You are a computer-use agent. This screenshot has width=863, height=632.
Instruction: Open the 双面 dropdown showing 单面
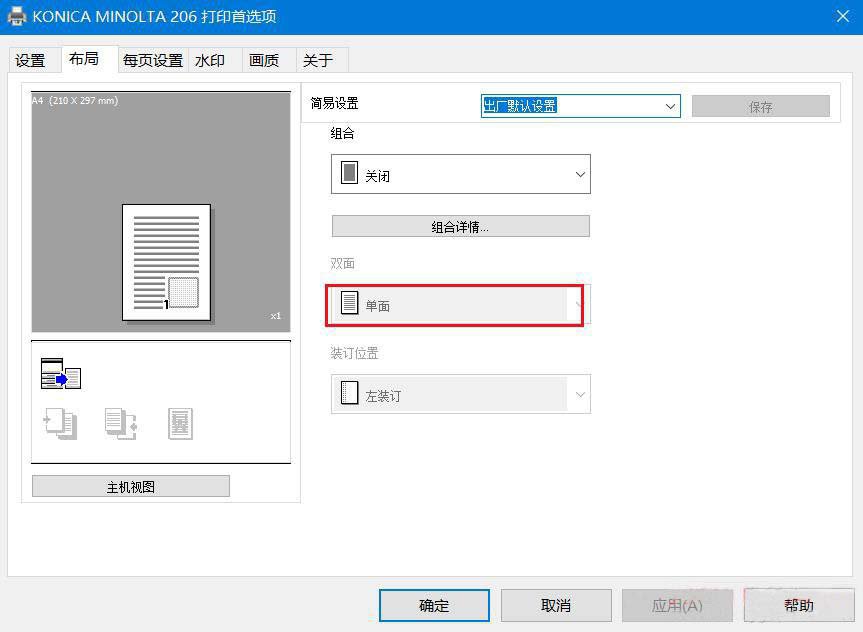click(461, 304)
